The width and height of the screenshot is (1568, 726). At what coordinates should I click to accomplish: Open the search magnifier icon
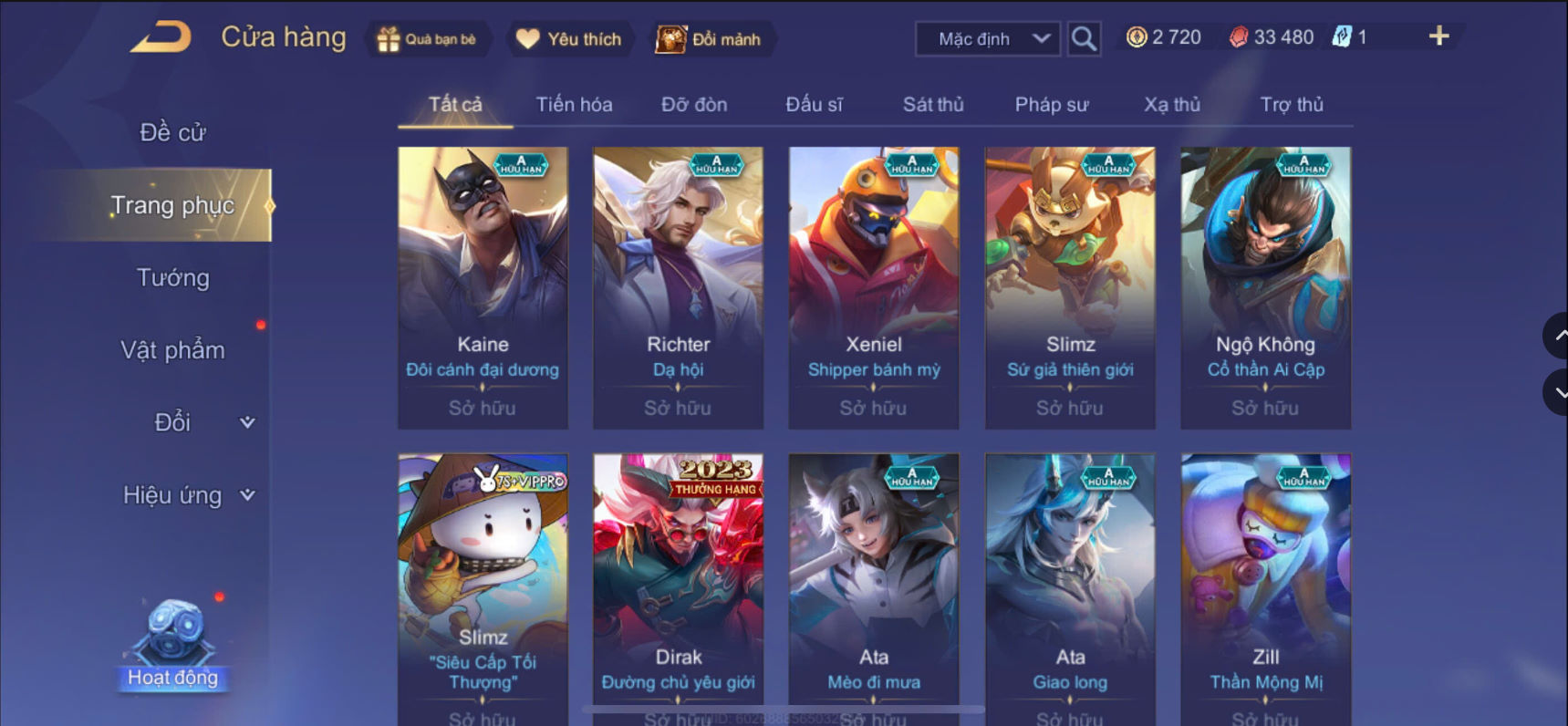(1084, 38)
